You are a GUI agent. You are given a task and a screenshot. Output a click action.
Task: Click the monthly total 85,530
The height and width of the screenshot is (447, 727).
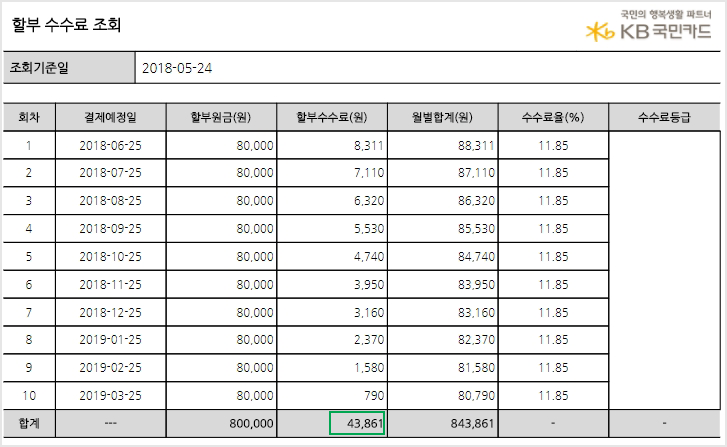click(x=476, y=229)
